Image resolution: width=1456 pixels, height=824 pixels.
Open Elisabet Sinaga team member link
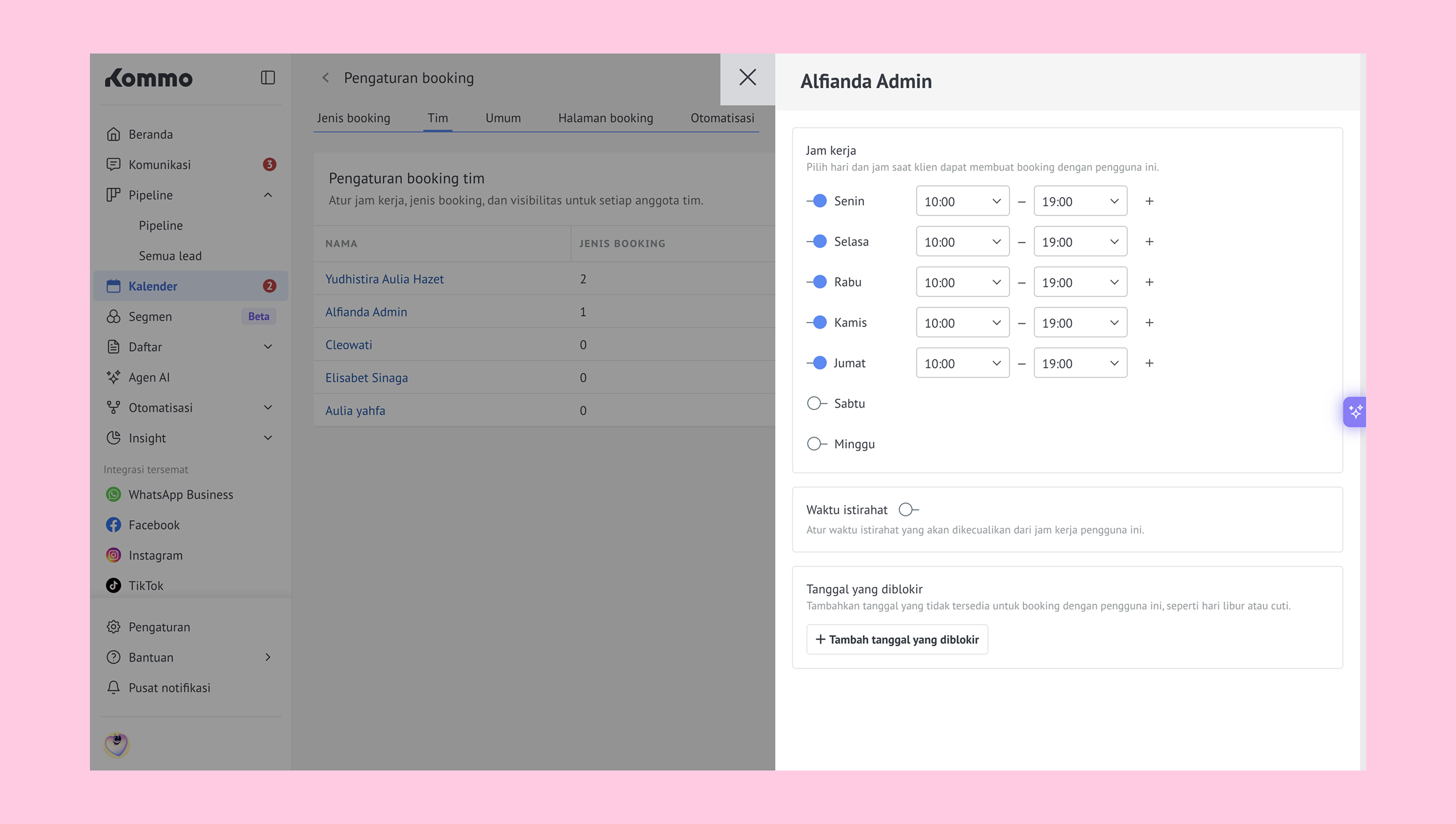366,377
